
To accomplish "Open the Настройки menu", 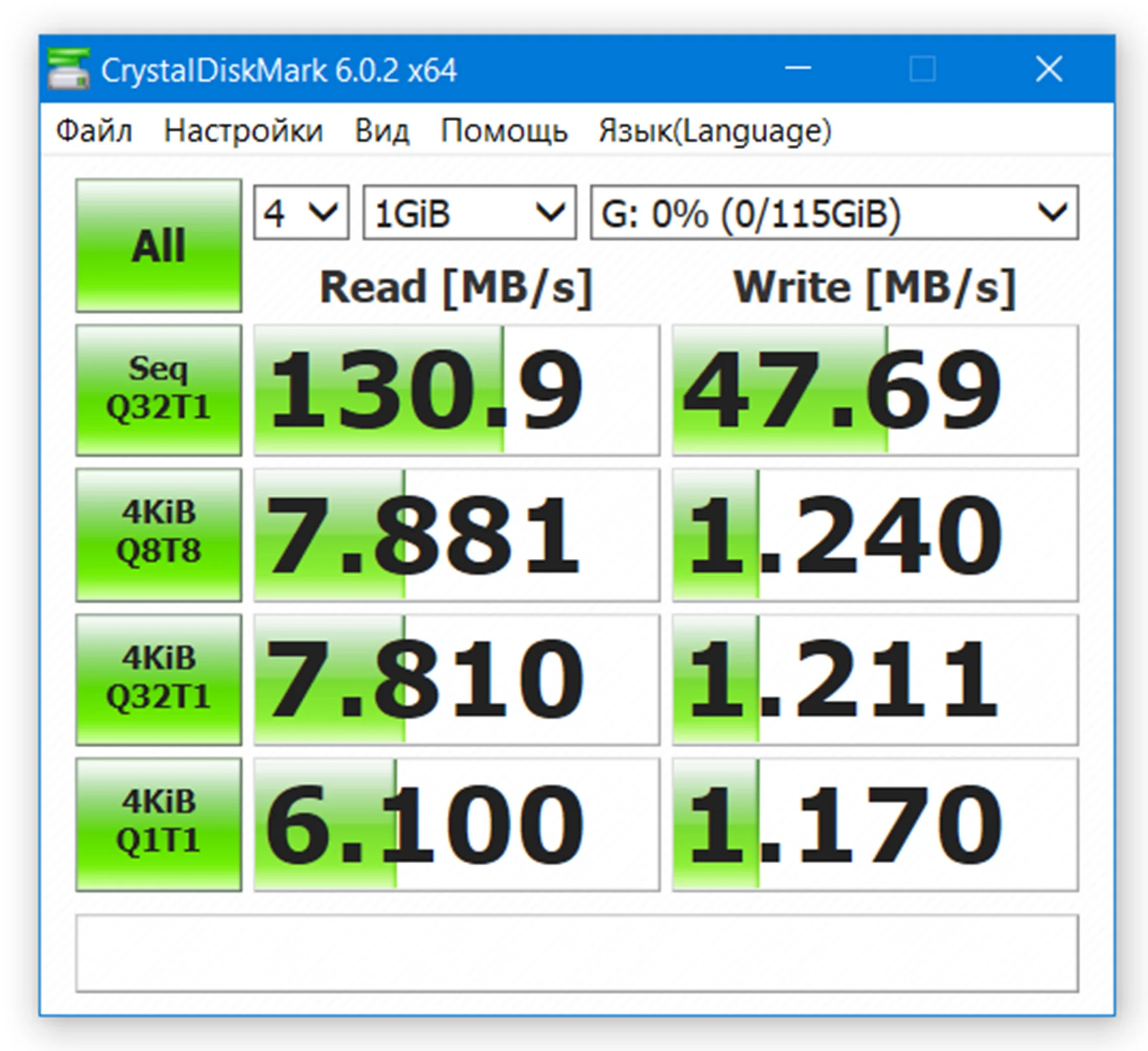I will [x=243, y=131].
